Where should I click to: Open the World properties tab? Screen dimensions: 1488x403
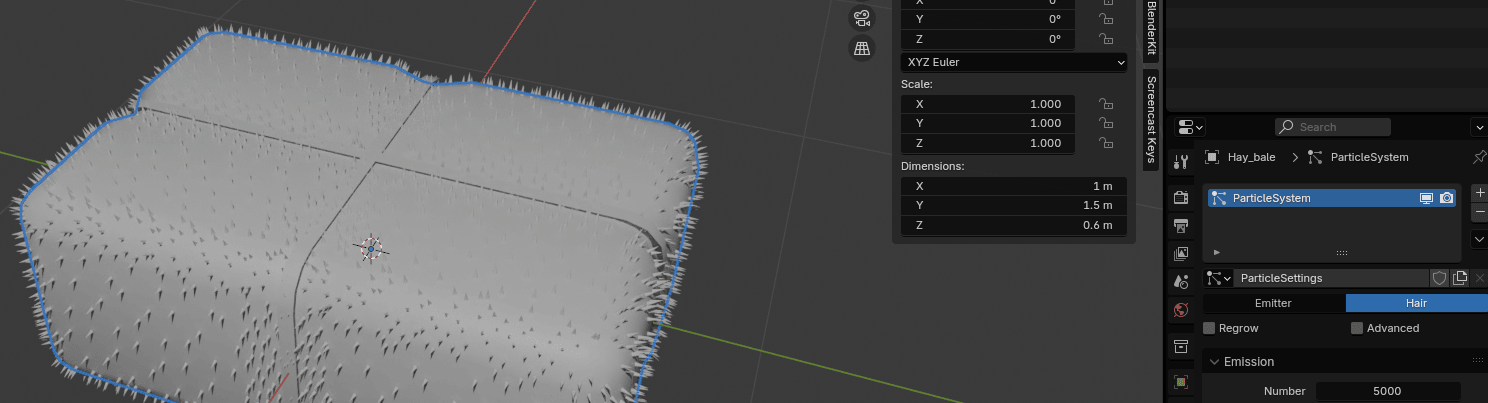pyautogui.click(x=1181, y=310)
